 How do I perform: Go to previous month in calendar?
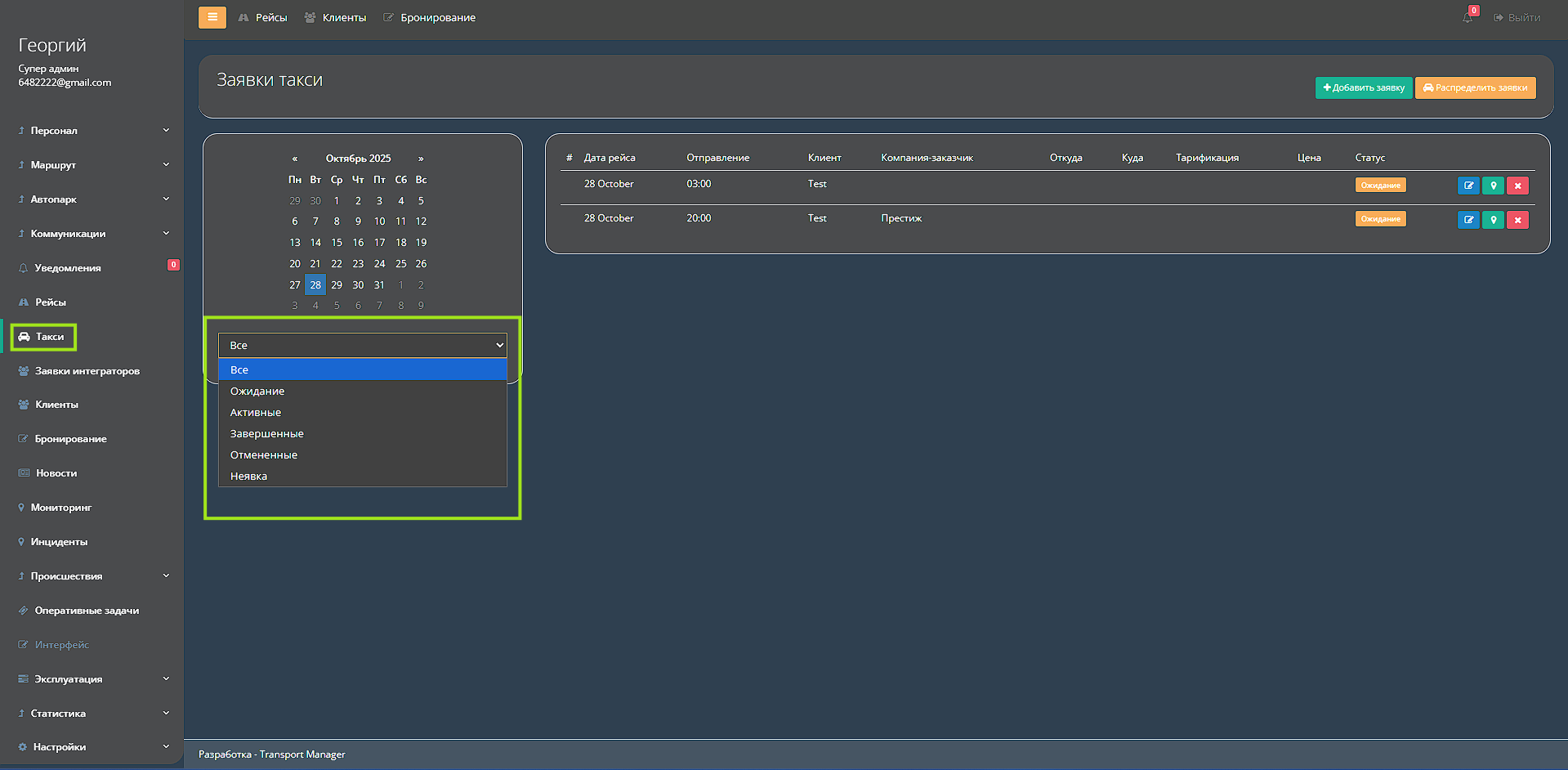295,159
